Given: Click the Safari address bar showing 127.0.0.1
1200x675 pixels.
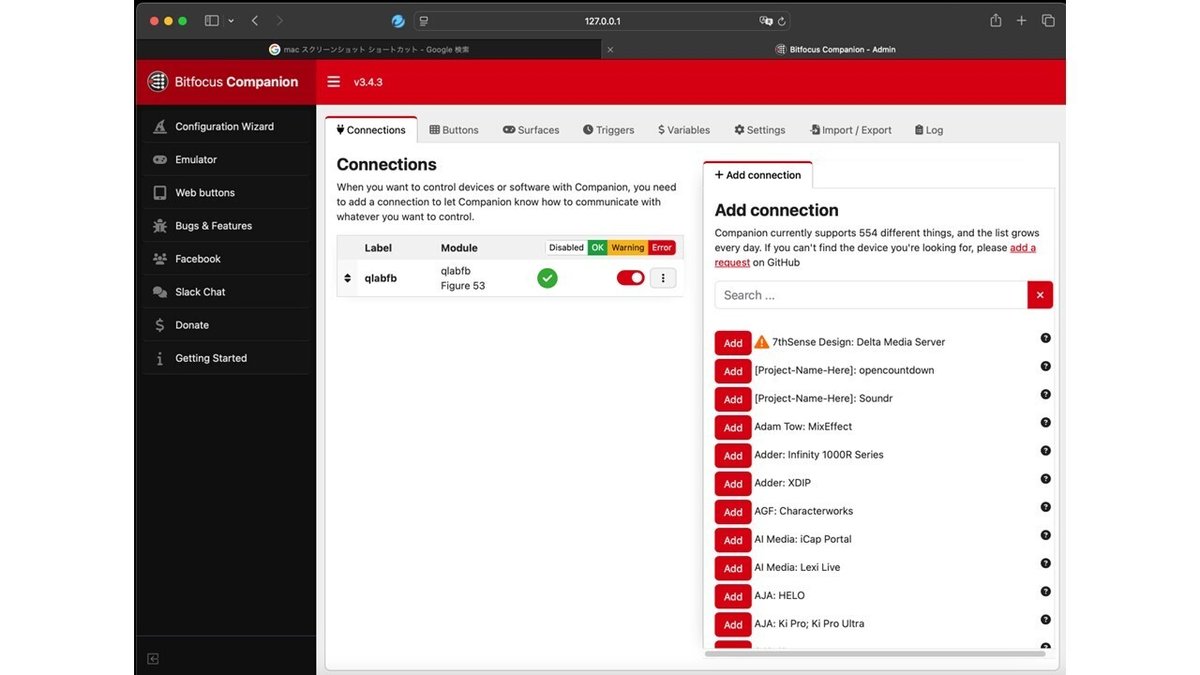Looking at the screenshot, I should (602, 20).
